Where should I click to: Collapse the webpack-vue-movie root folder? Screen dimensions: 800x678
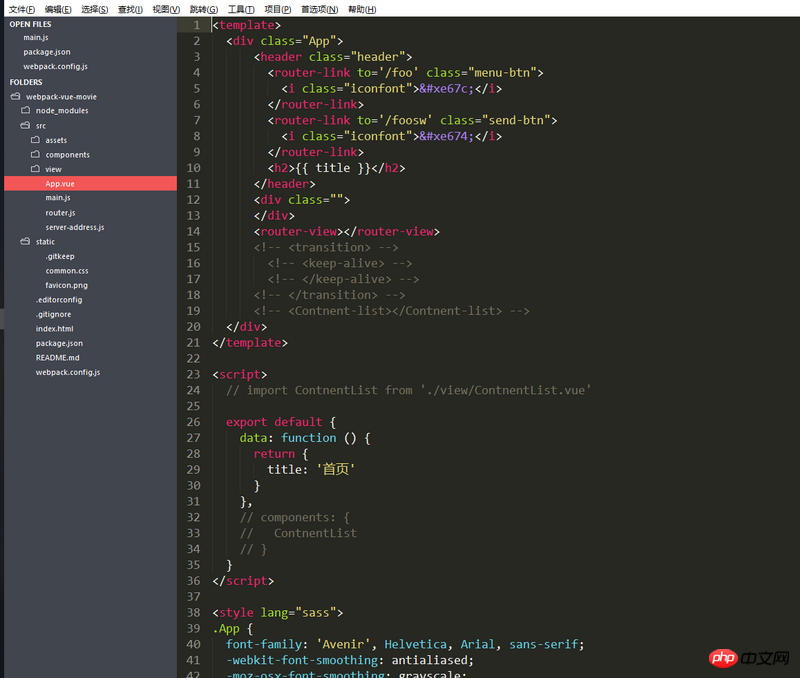tap(16, 97)
